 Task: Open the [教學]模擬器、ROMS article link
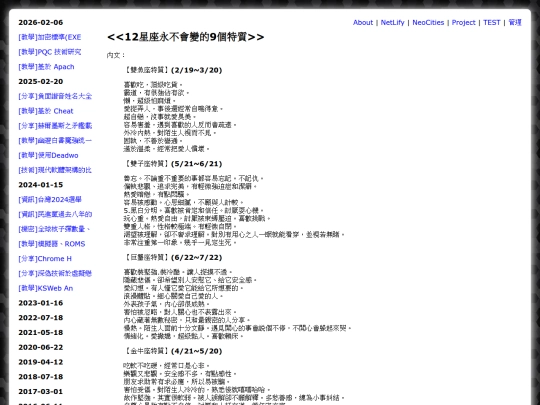[52, 244]
